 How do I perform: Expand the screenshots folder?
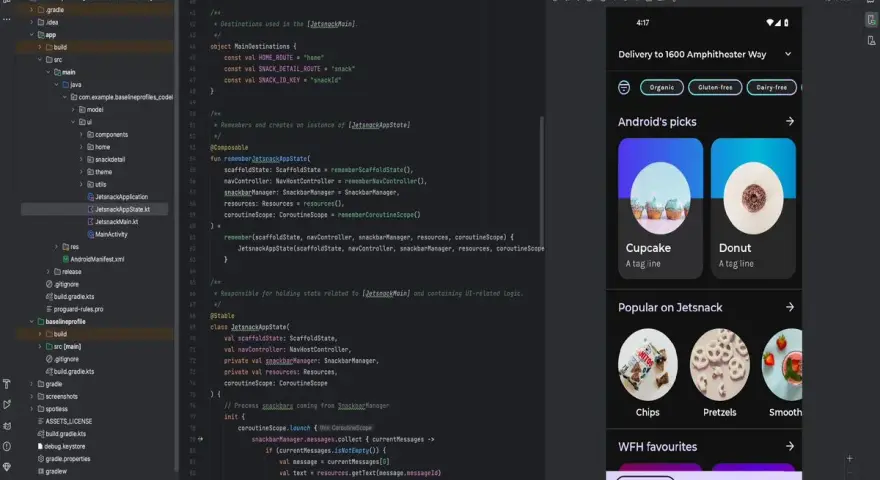pos(32,396)
